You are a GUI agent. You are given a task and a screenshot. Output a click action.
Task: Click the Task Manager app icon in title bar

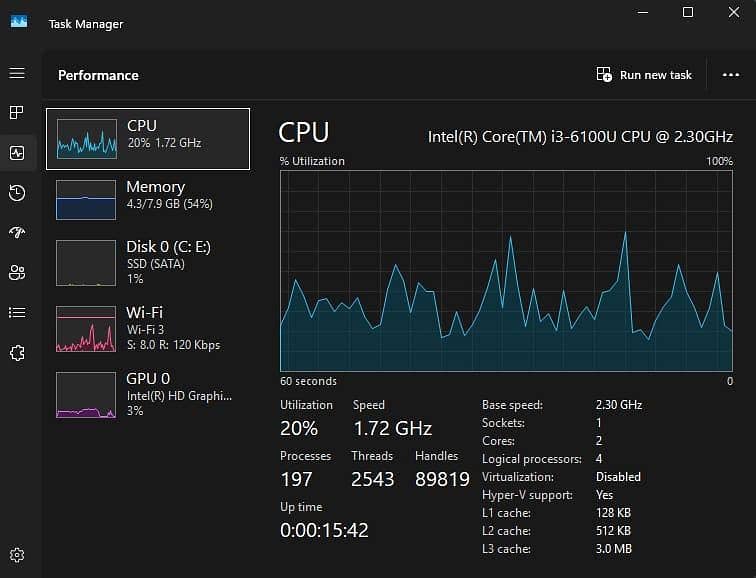point(19,22)
